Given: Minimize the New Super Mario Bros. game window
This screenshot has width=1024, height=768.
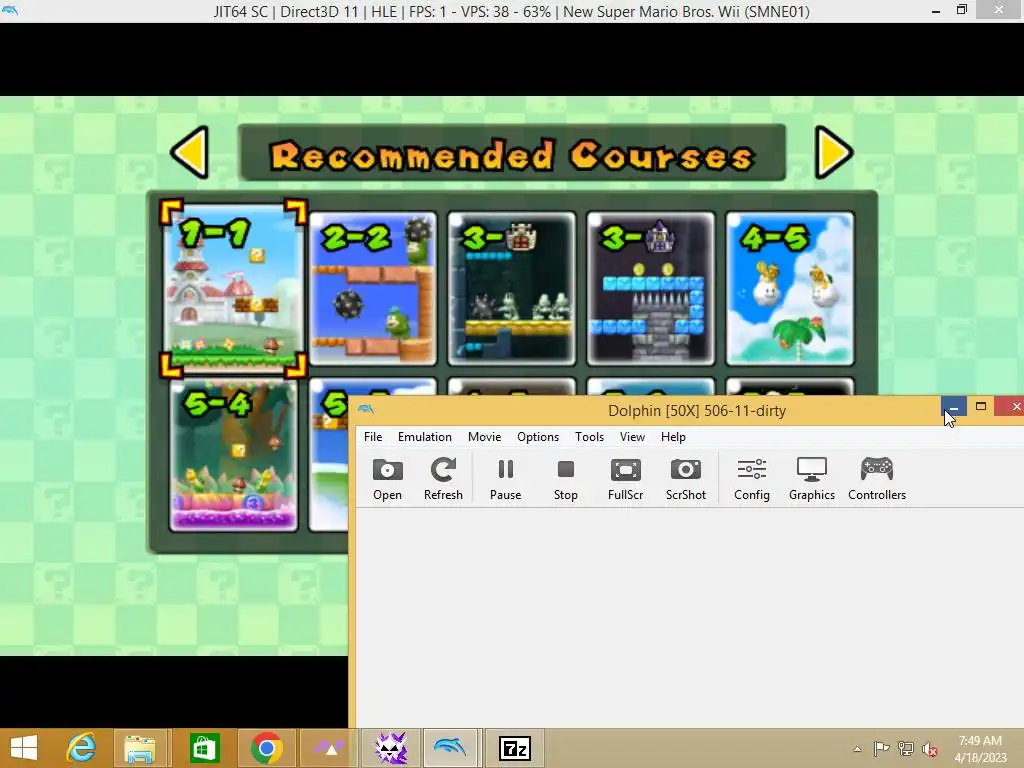Looking at the screenshot, I should [x=936, y=10].
